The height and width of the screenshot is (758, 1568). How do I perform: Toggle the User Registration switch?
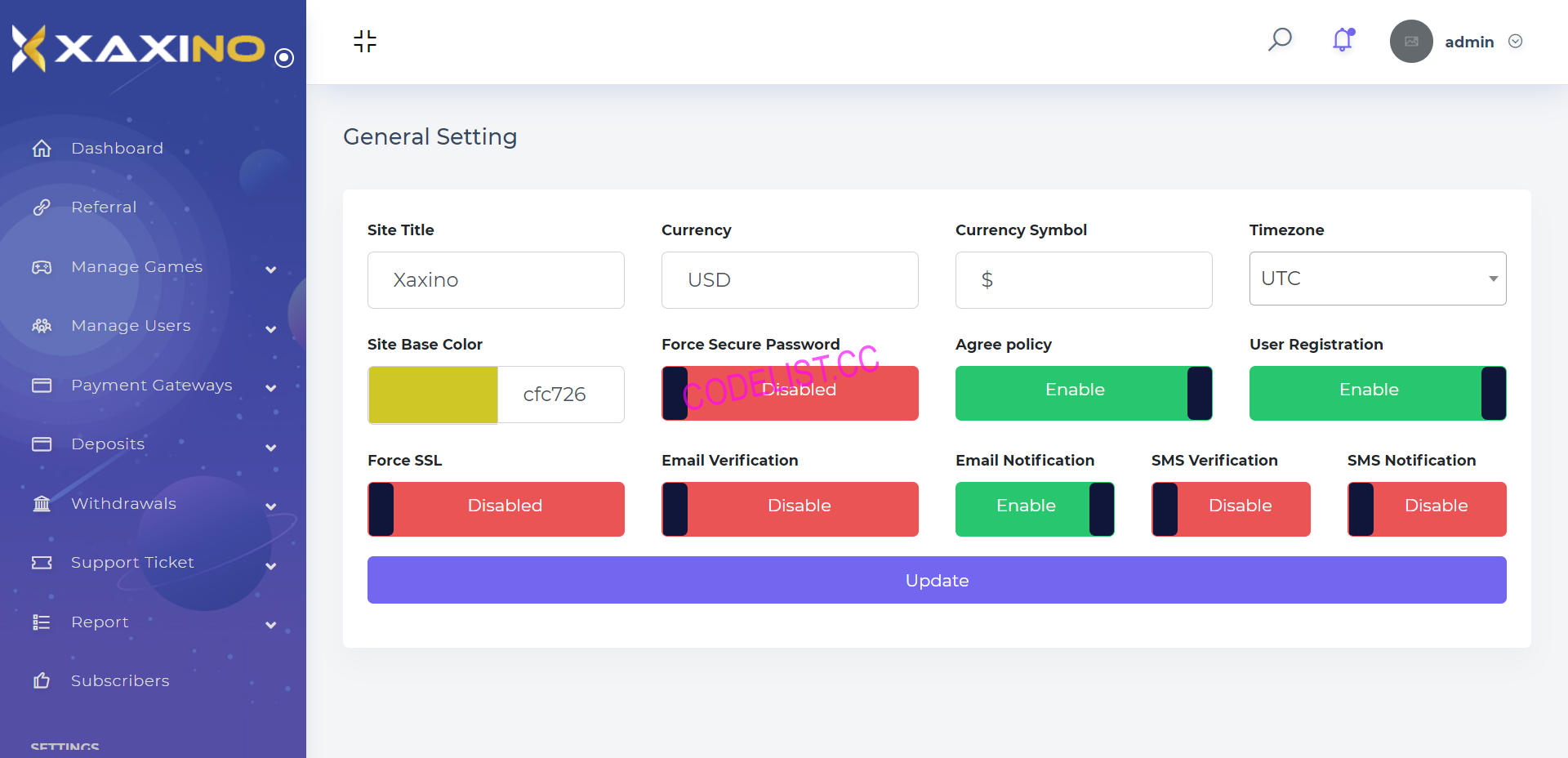1378,393
